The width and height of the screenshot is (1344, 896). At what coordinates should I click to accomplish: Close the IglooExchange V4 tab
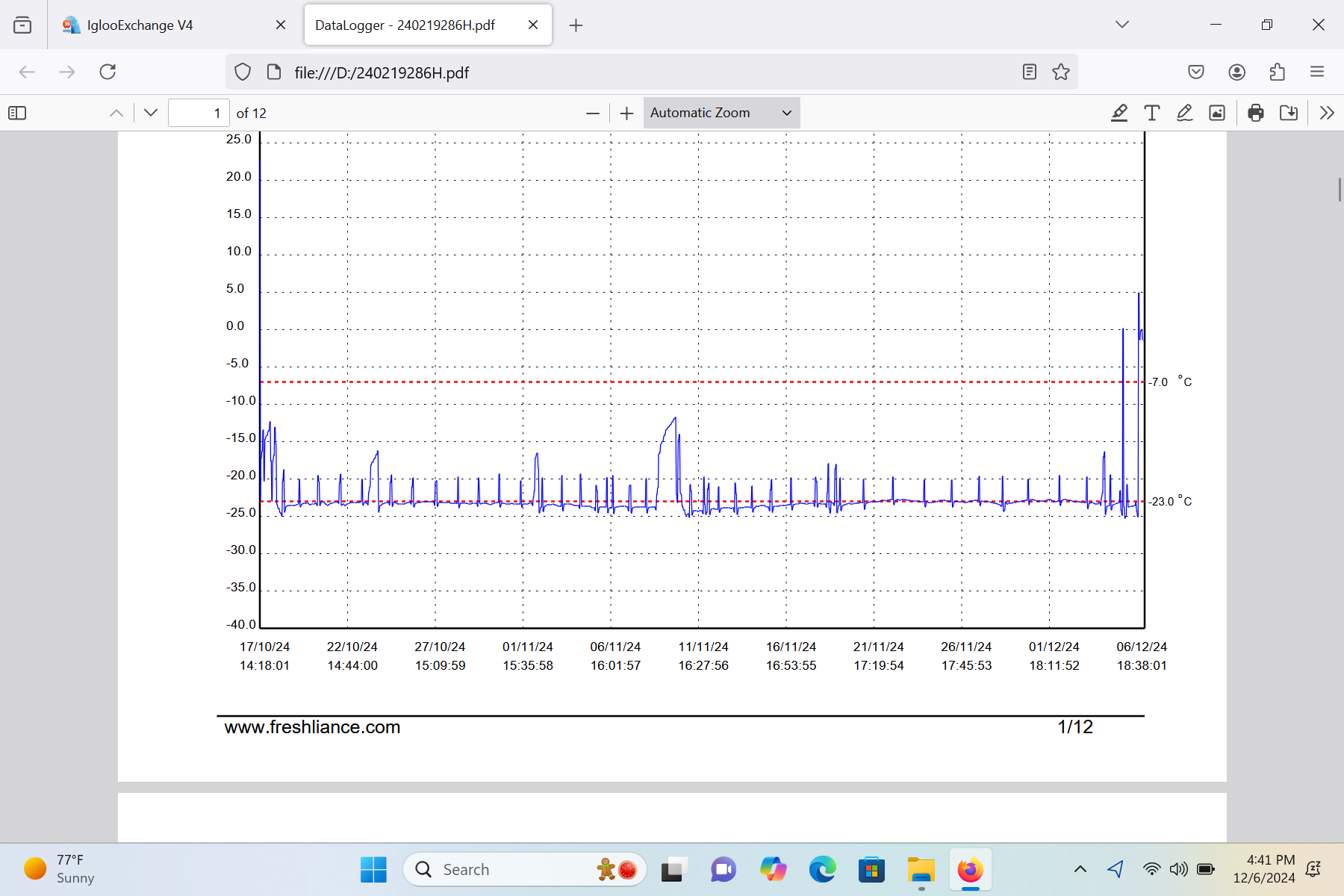coord(281,25)
